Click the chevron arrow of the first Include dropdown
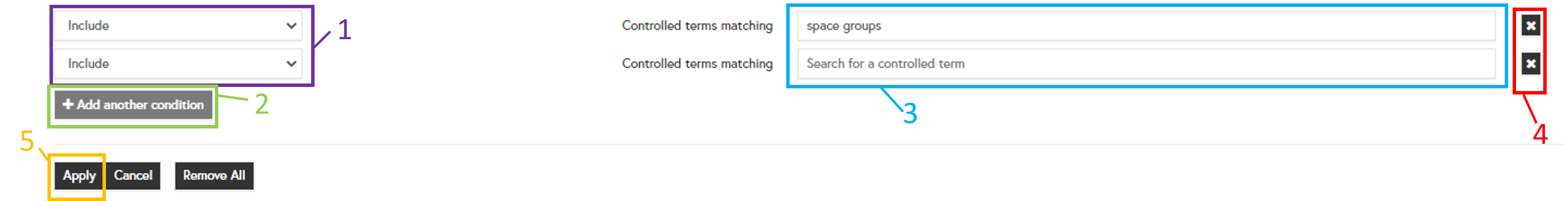 [x=291, y=25]
